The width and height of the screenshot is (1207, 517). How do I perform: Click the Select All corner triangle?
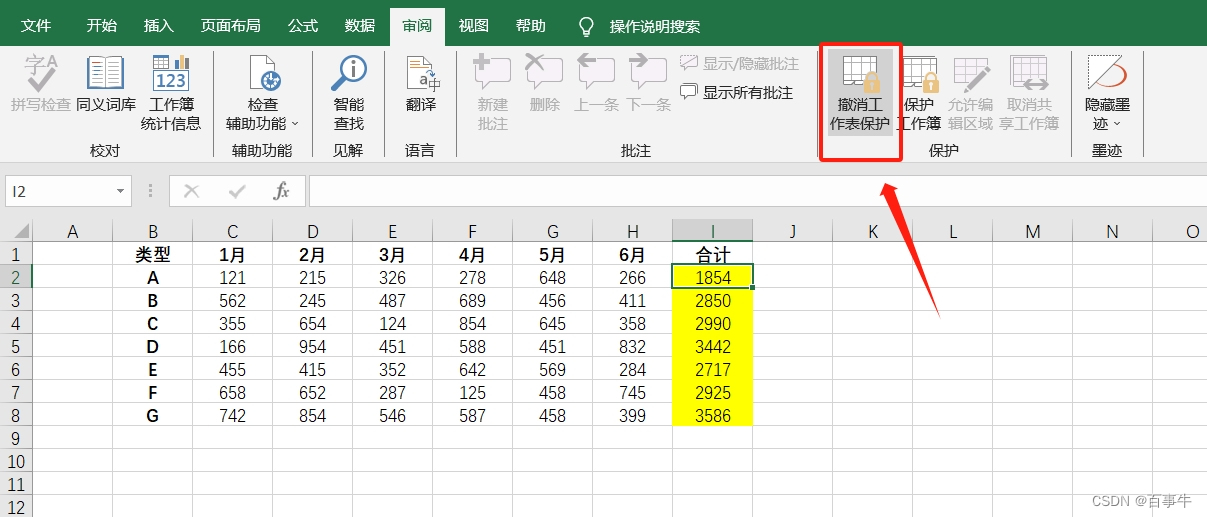click(x=22, y=231)
